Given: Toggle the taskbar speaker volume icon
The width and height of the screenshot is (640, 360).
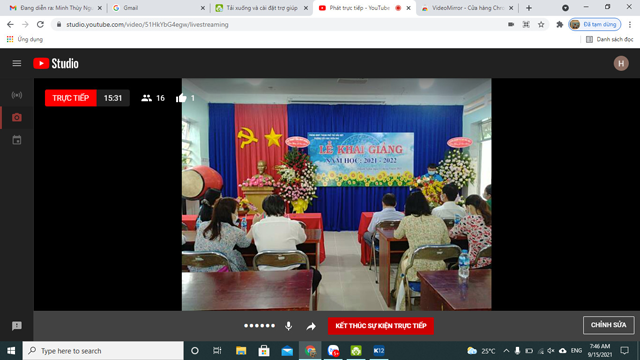Looking at the screenshot, I should (x=551, y=351).
